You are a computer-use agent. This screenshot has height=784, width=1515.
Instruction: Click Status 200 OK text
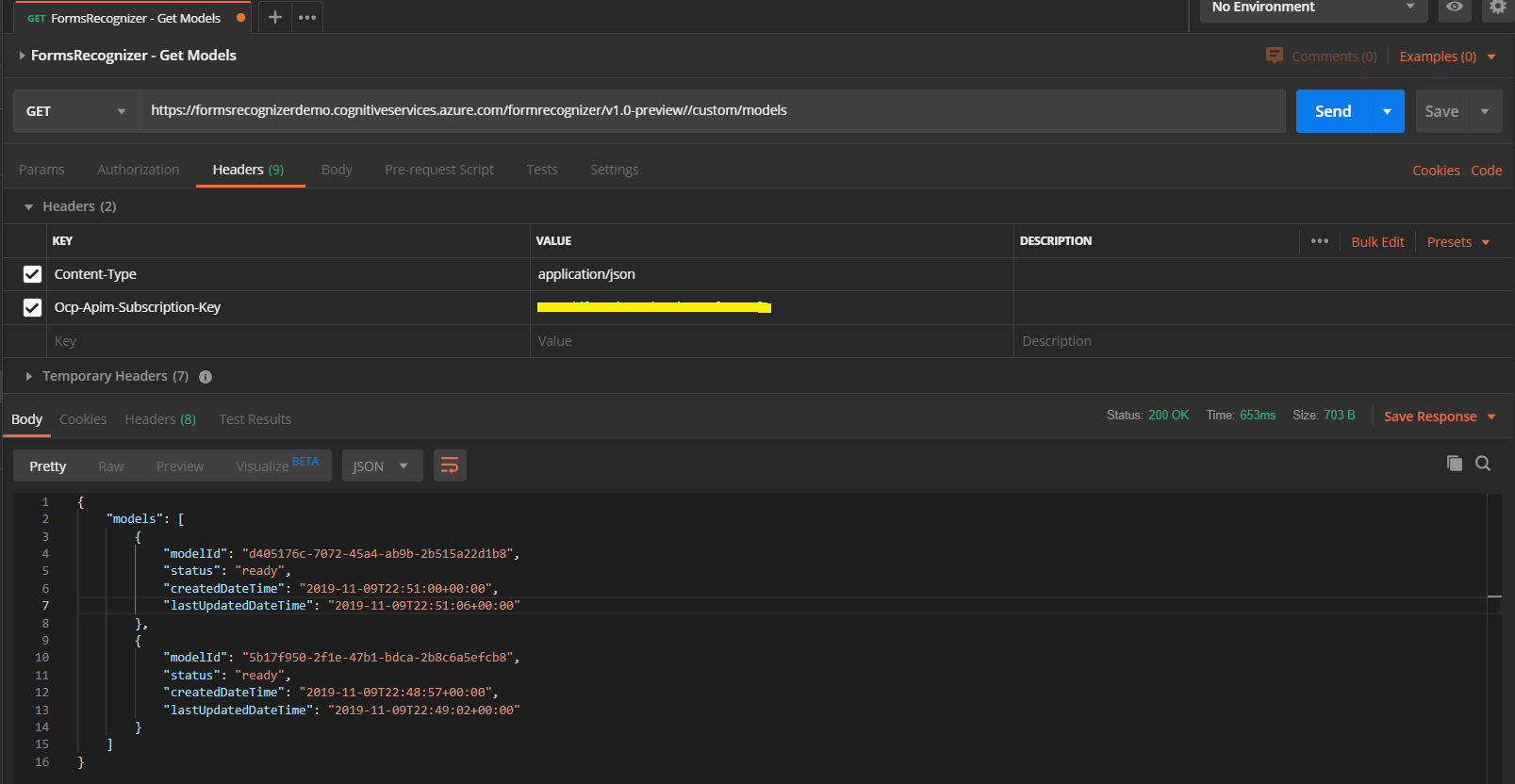point(1147,416)
